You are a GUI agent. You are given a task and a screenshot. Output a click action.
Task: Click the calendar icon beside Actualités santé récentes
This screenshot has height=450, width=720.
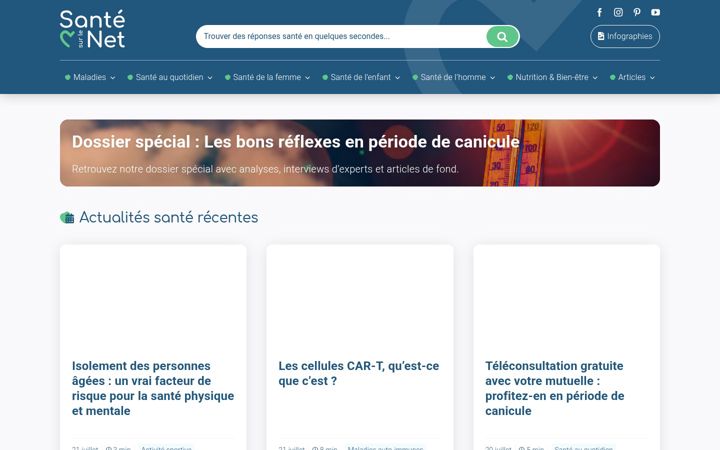[67, 218]
